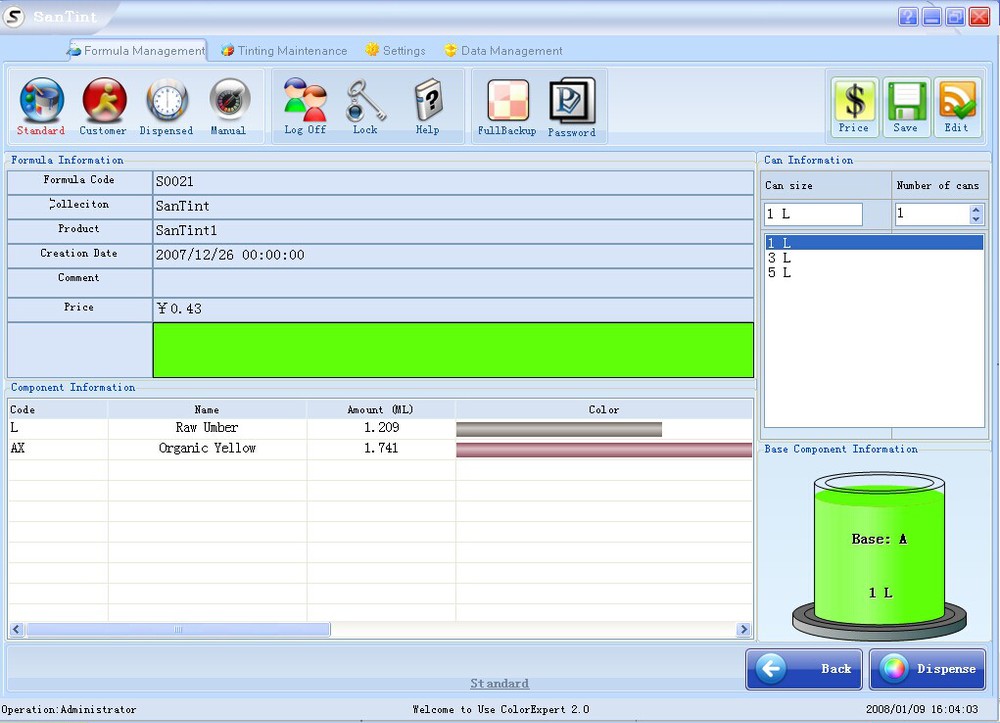Click the component code AX
Image resolution: width=1000 pixels, height=723 pixels.
click(18, 448)
